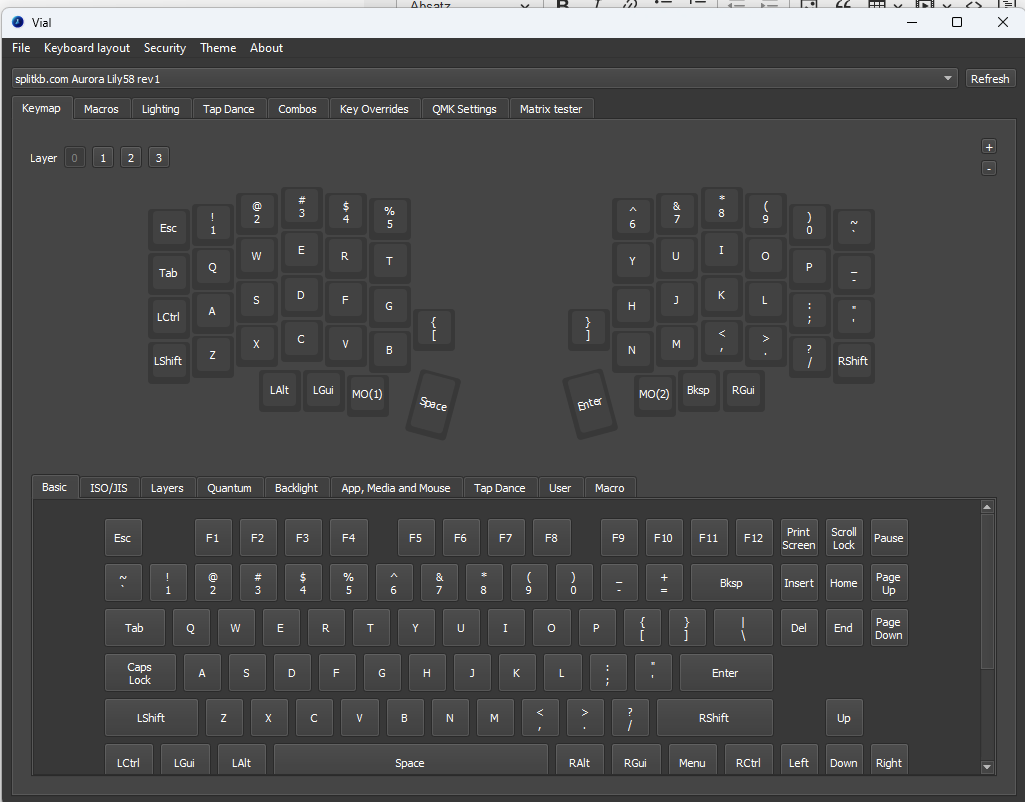Open the Matrix tester tab
The height and width of the screenshot is (802, 1025).
[x=550, y=109]
